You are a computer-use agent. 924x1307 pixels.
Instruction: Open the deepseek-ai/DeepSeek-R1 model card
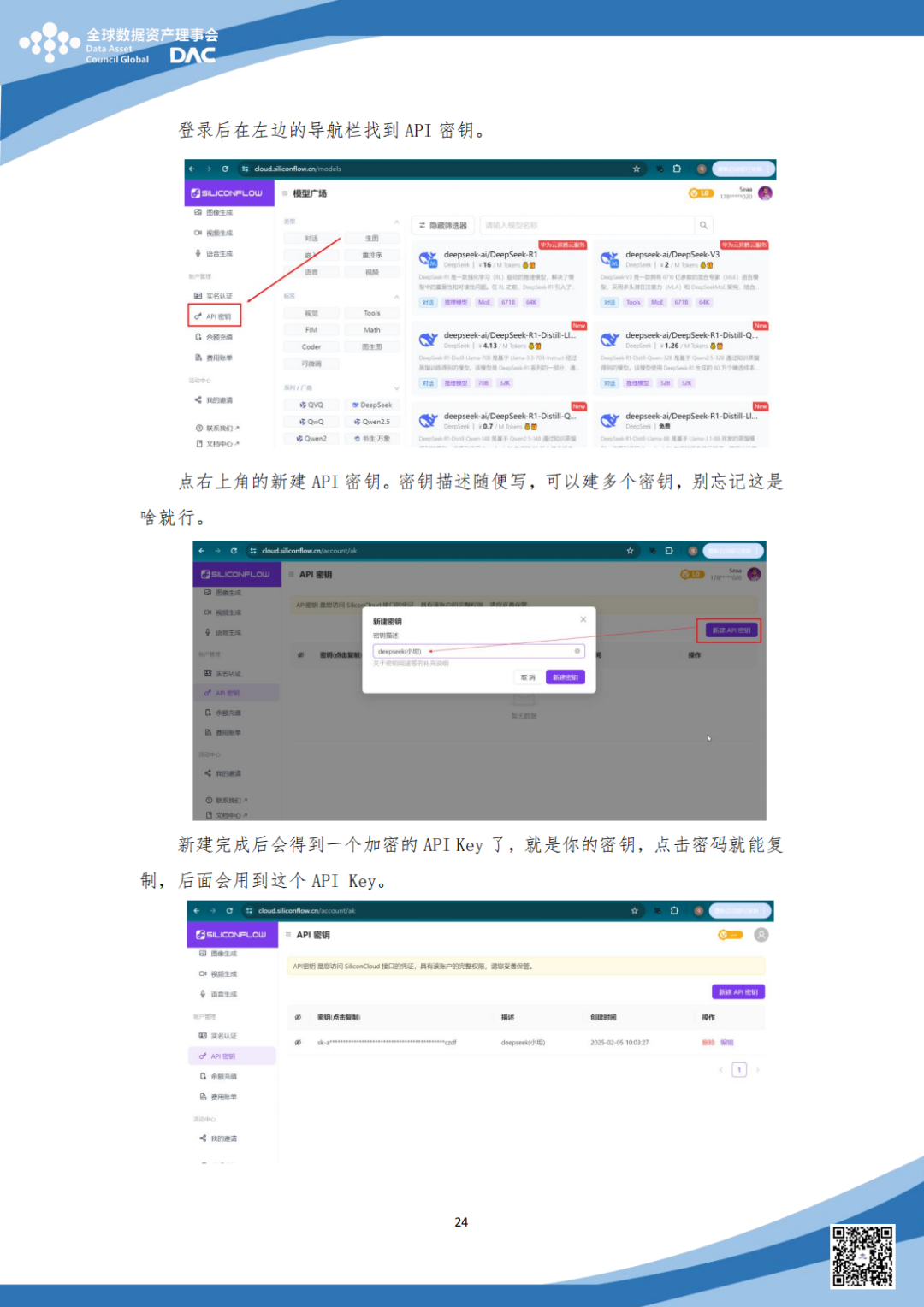pyautogui.click(x=500, y=276)
